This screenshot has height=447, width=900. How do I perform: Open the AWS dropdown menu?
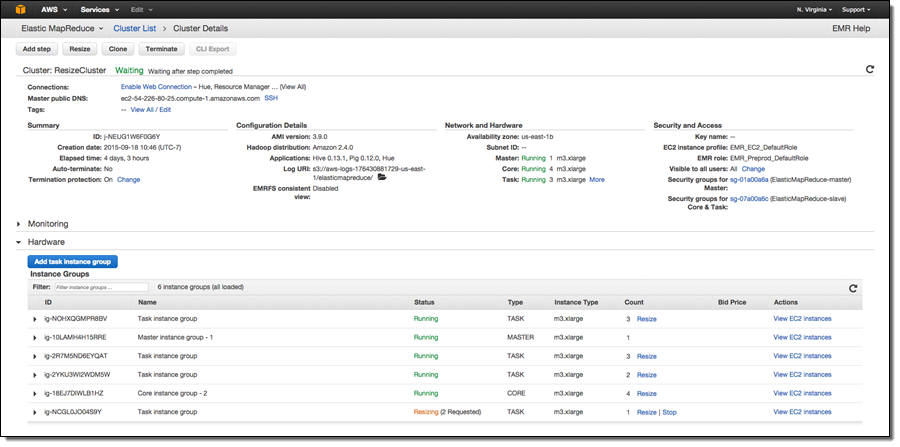[55, 10]
